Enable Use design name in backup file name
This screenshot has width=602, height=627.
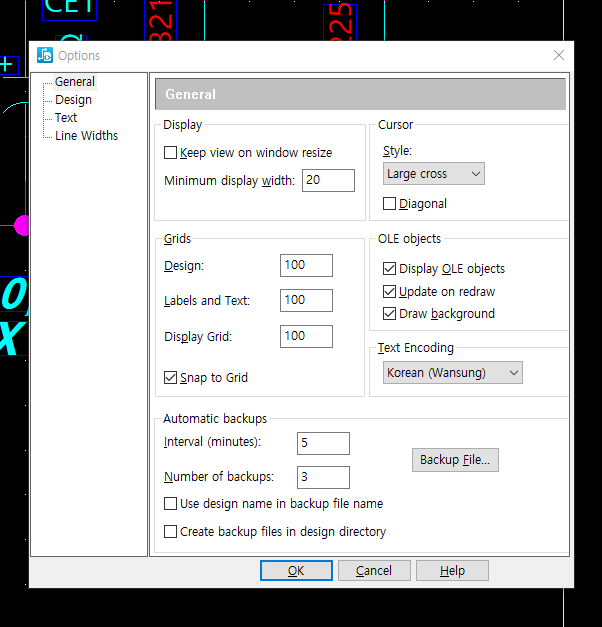tap(171, 504)
